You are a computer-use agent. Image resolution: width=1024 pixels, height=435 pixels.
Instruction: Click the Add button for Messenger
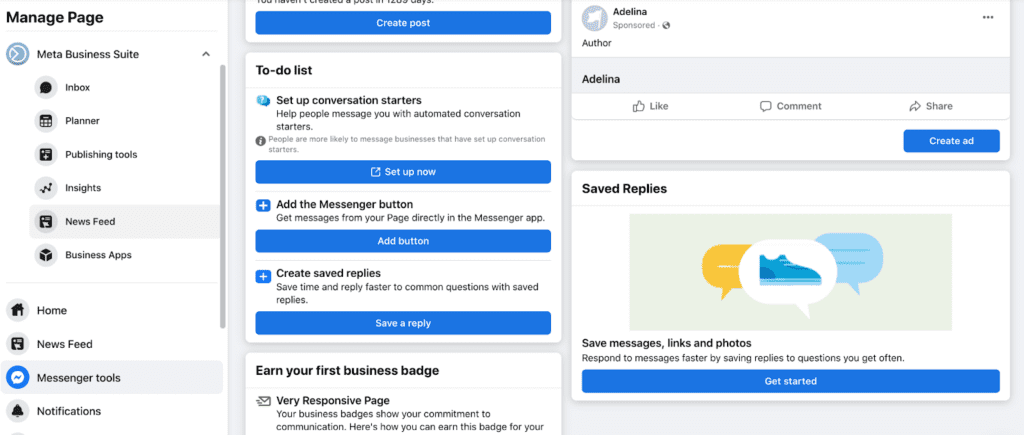tap(403, 241)
